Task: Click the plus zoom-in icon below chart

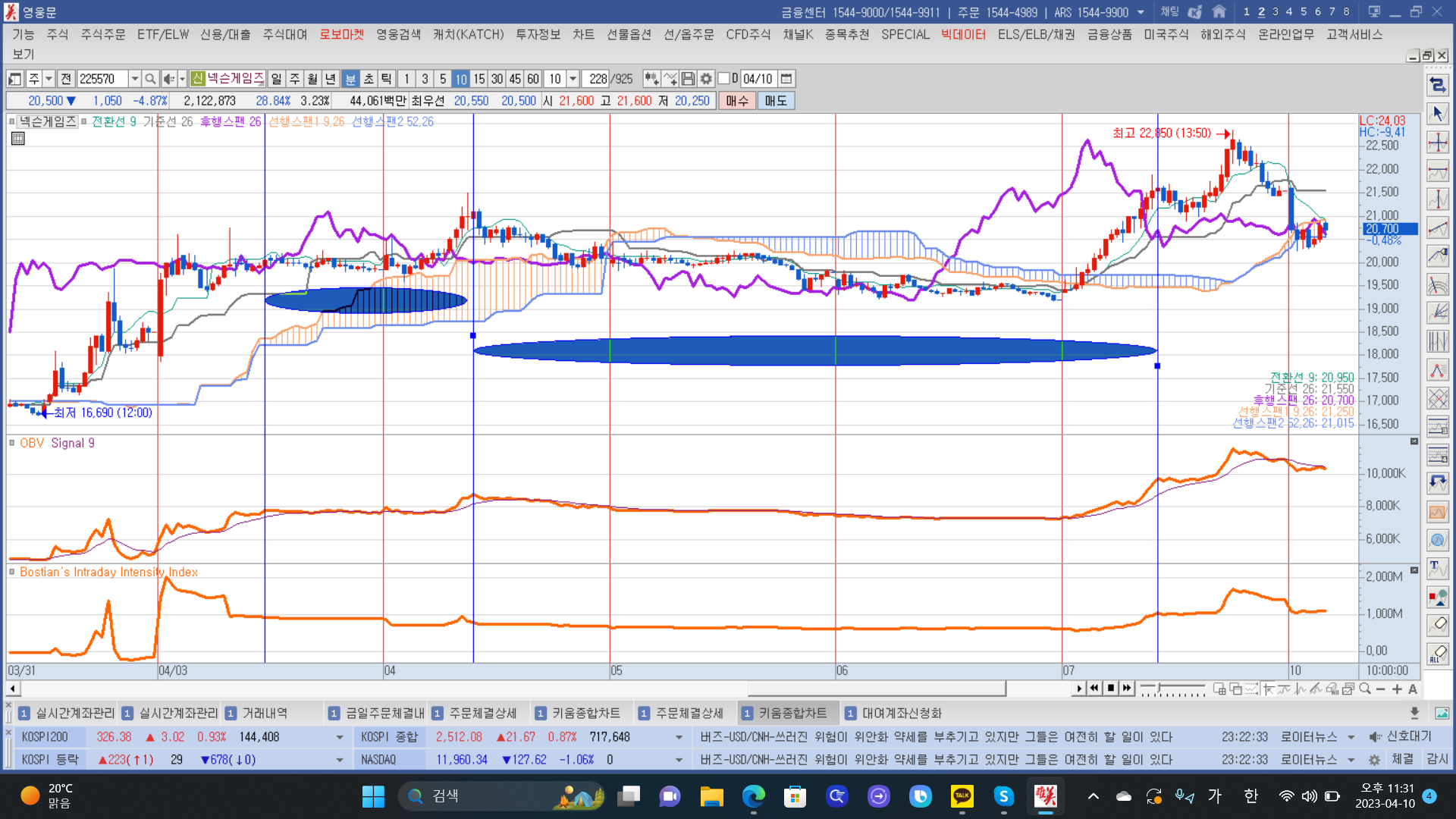Action: point(1397,689)
